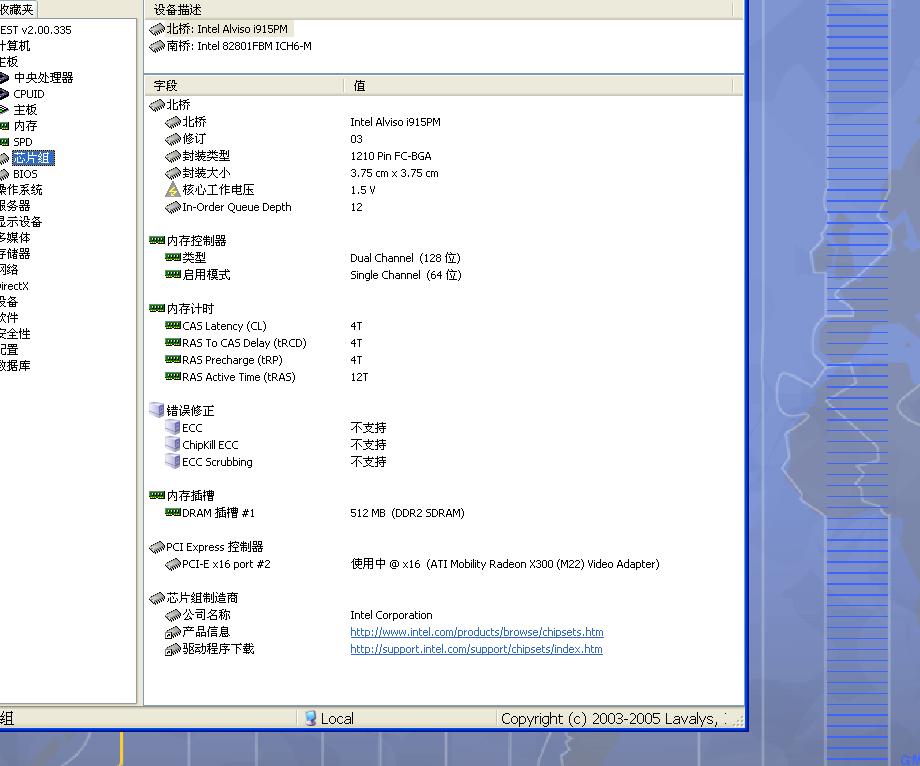Viewport: 920px width, 766px height.
Task: Click the core voltage warning icon (核心工作电压)
Action: pos(173,190)
